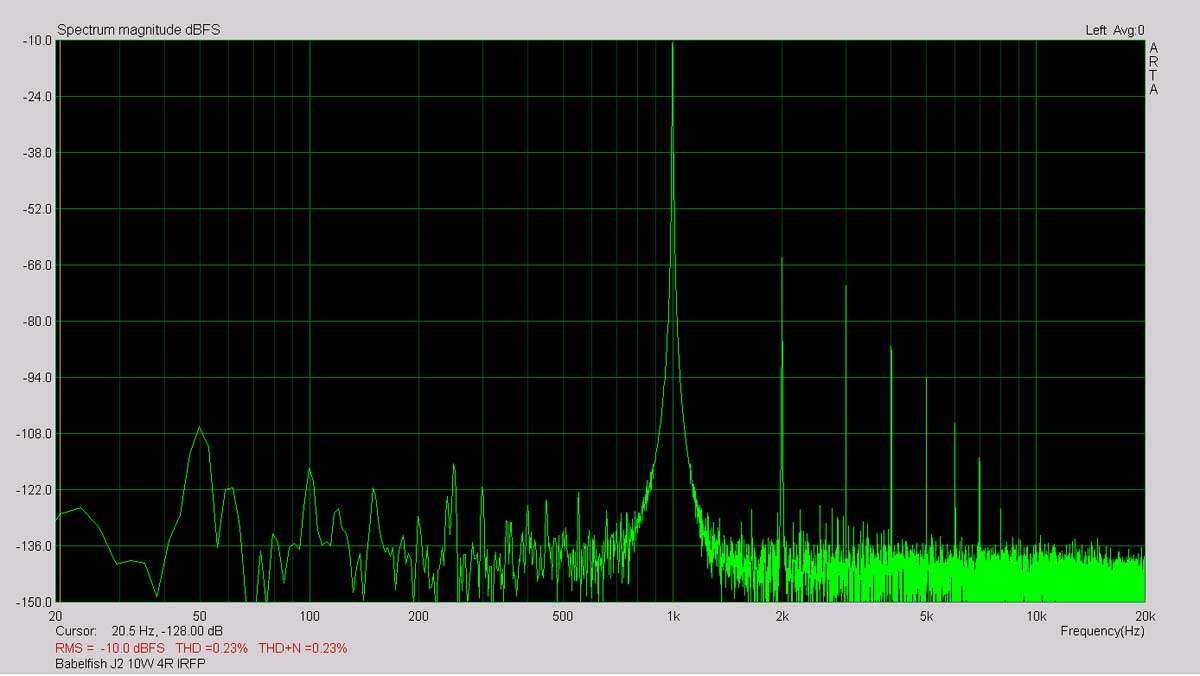Click the 'Frequency(Hz)' axis caption

(x=1103, y=631)
